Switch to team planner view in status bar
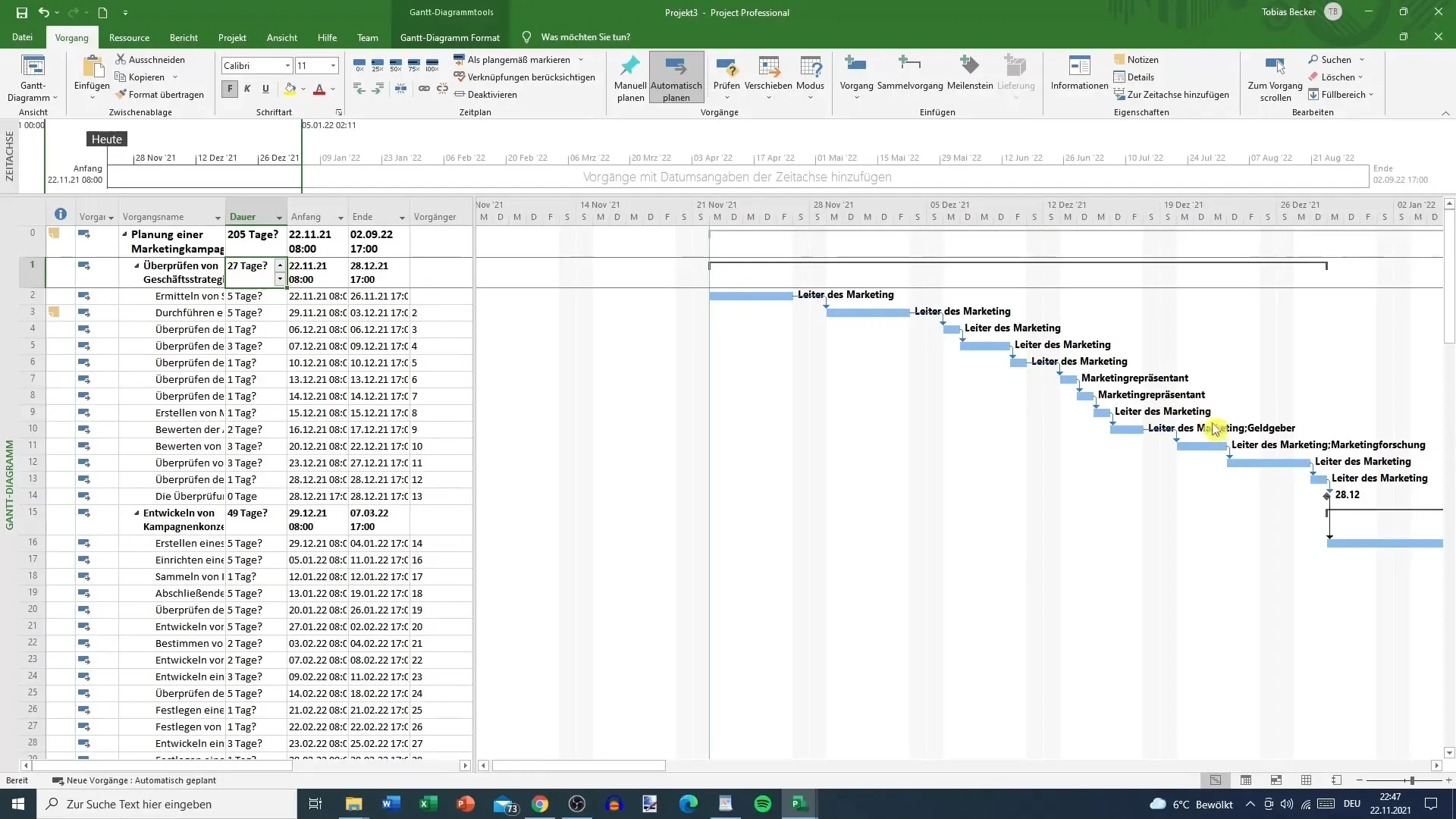 pos(1276,780)
